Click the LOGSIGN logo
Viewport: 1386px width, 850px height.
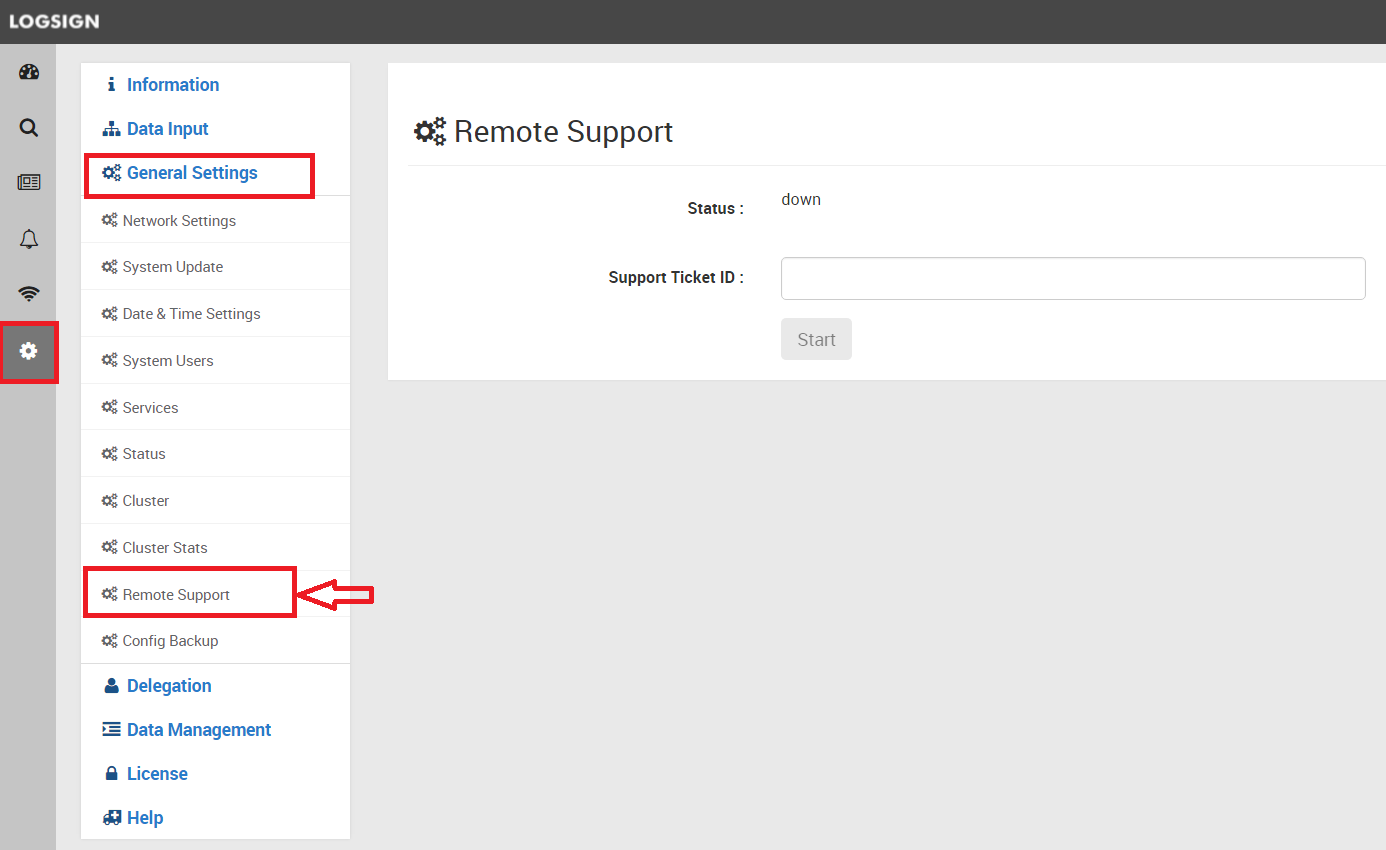click(x=54, y=21)
